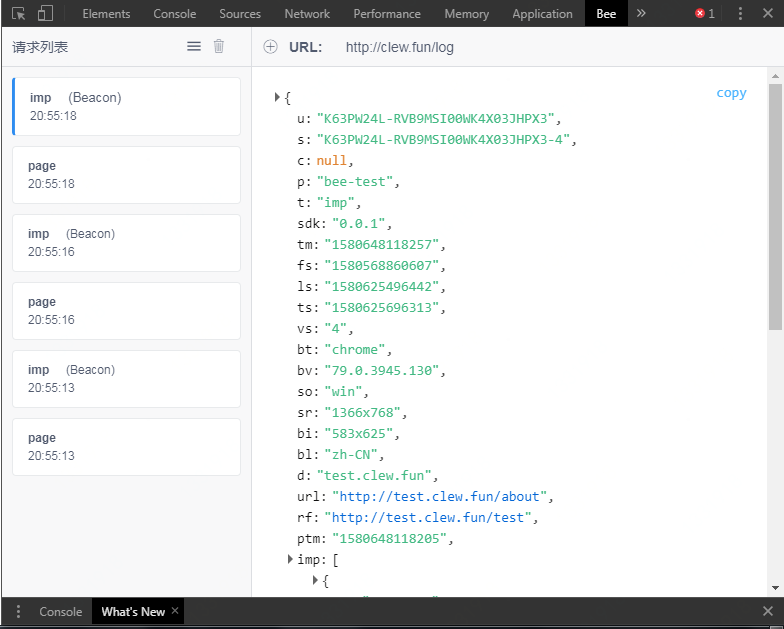Open the http://test.clew.fun/about link
The height and width of the screenshot is (629, 784).
pyautogui.click(x=440, y=496)
